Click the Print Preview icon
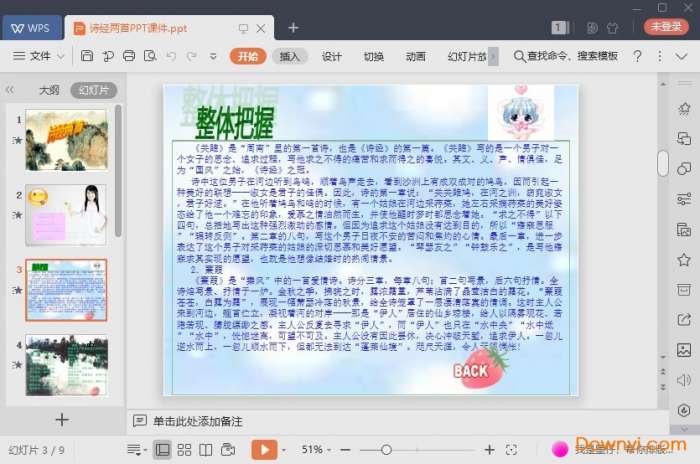This screenshot has height=464, width=700. (150, 56)
